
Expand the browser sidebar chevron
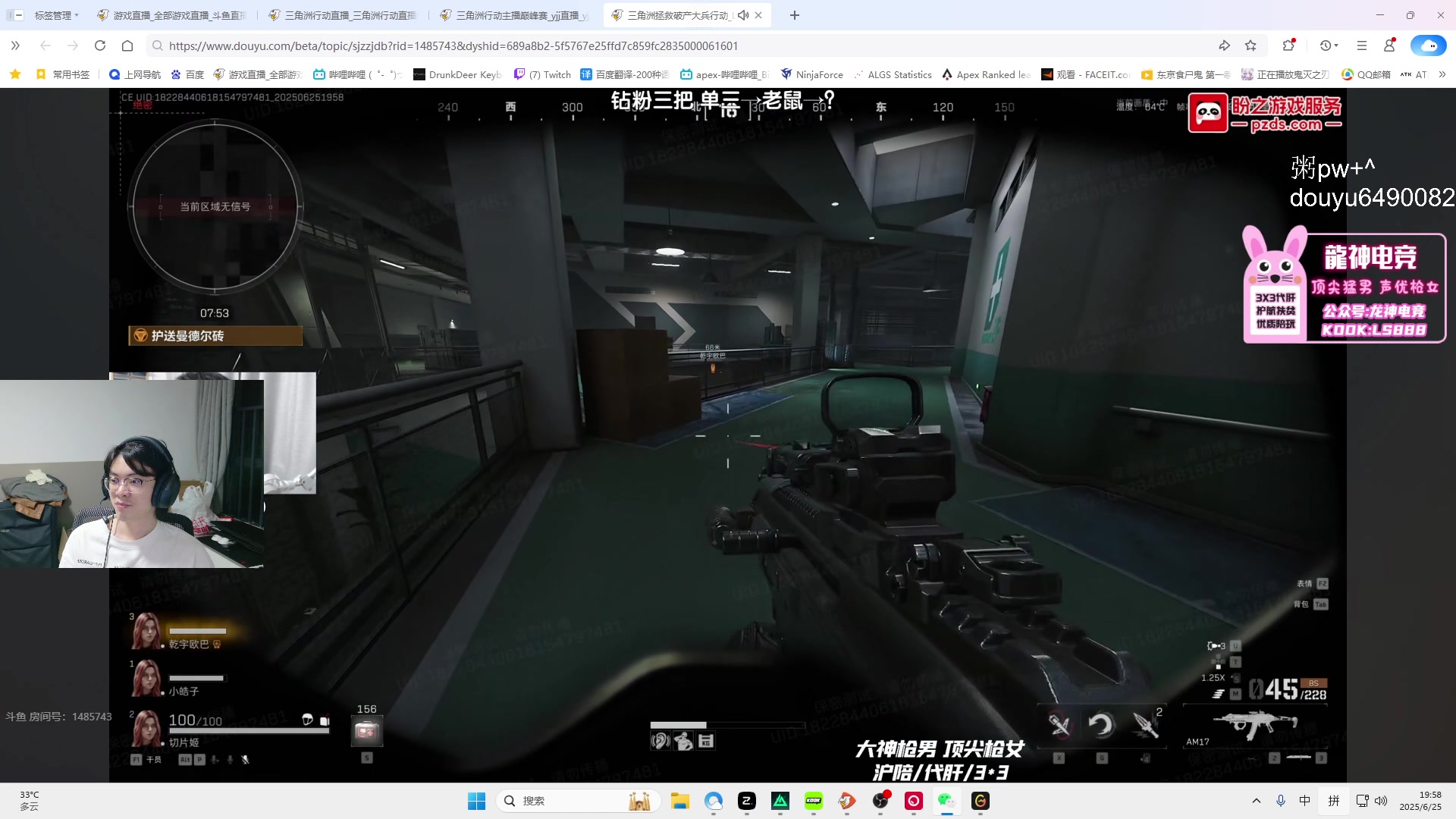[x=15, y=45]
